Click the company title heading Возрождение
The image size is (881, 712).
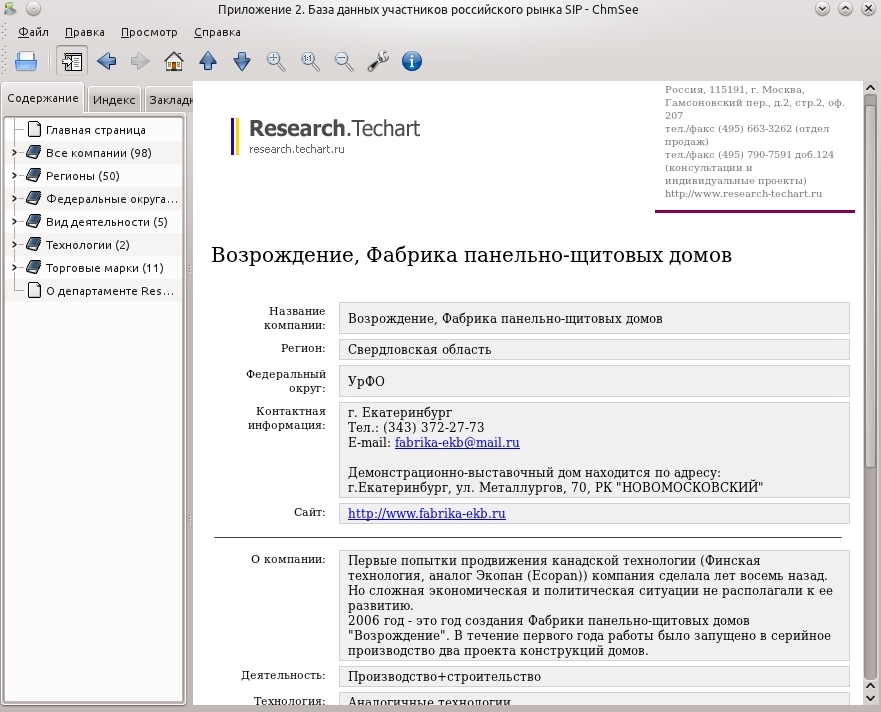(471, 255)
